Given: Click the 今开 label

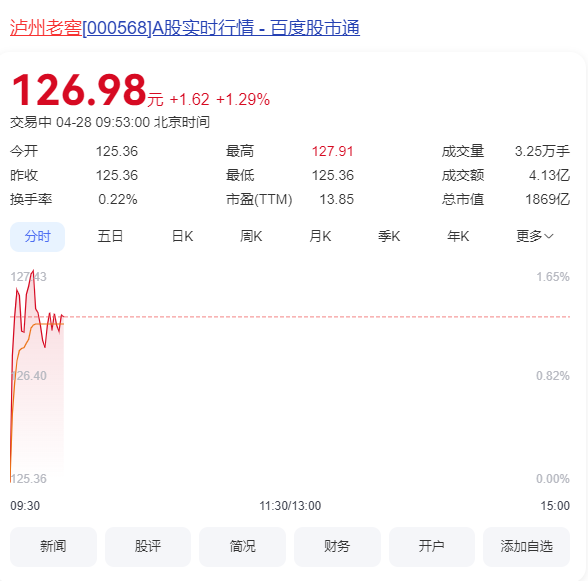Looking at the screenshot, I should (24, 152).
